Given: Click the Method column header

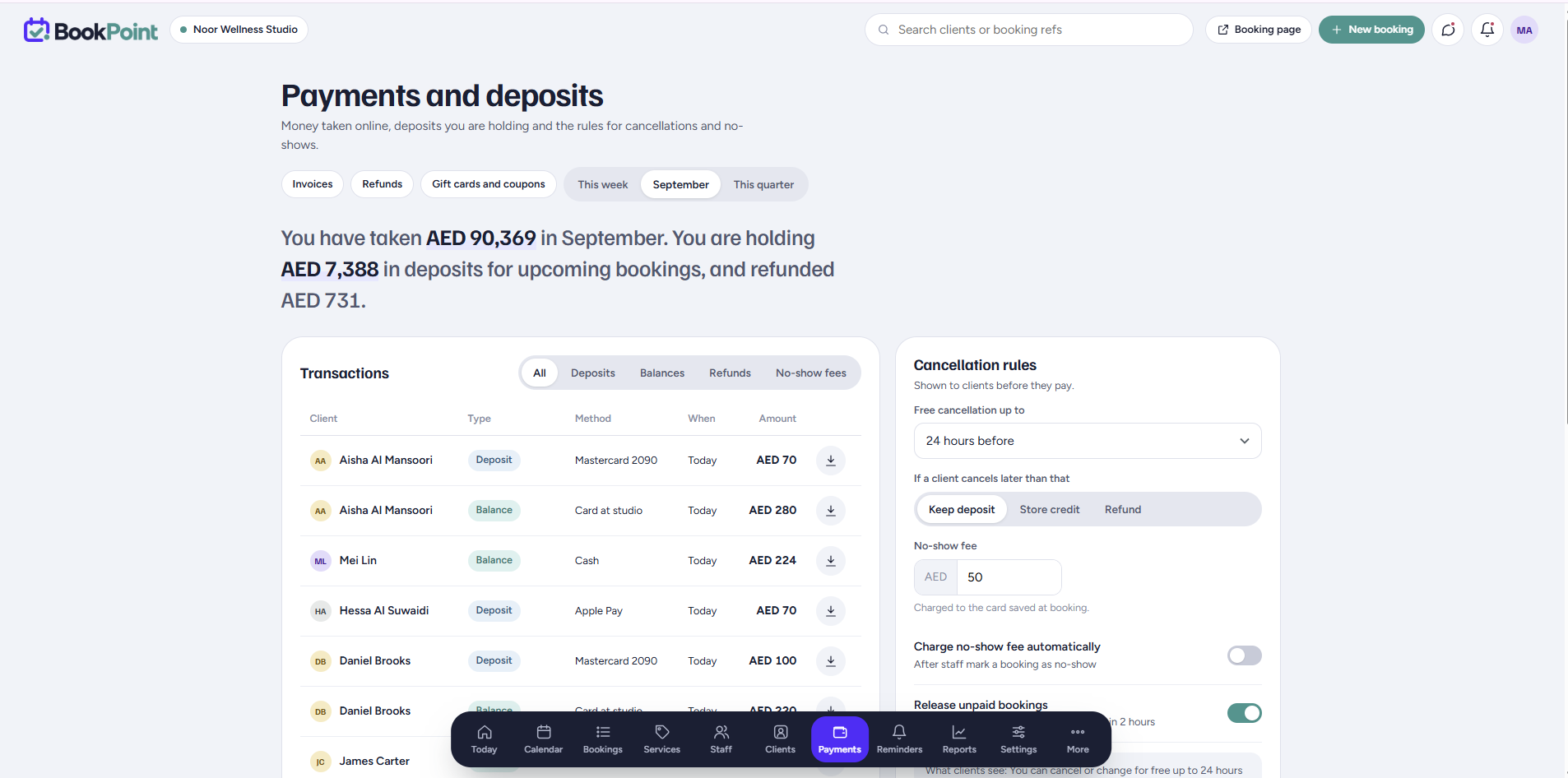Looking at the screenshot, I should 593,419.
